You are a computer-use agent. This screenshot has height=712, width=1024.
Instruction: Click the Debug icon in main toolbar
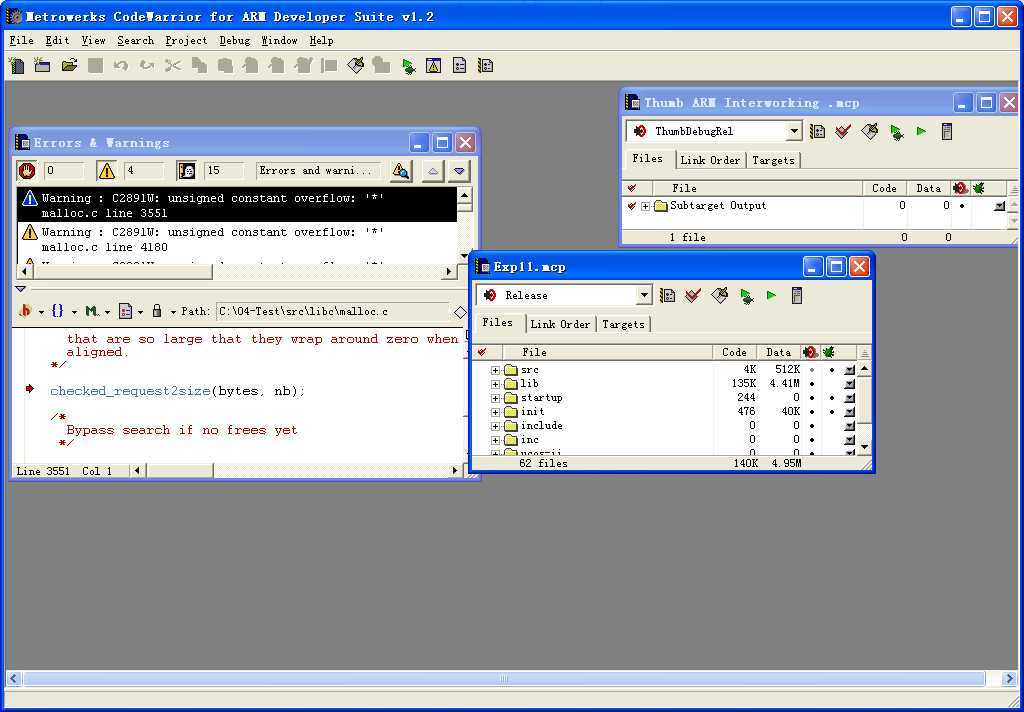408,65
